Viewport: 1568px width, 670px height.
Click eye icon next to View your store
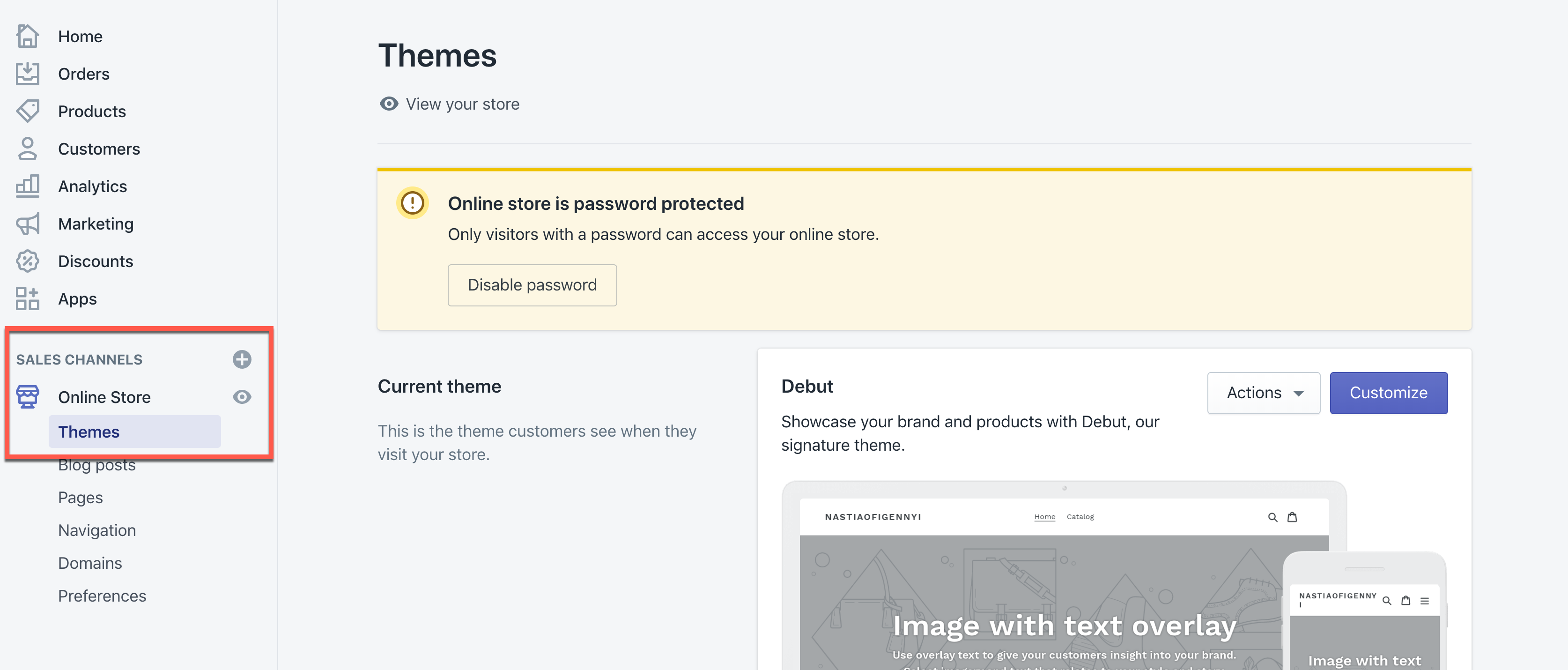click(x=389, y=104)
